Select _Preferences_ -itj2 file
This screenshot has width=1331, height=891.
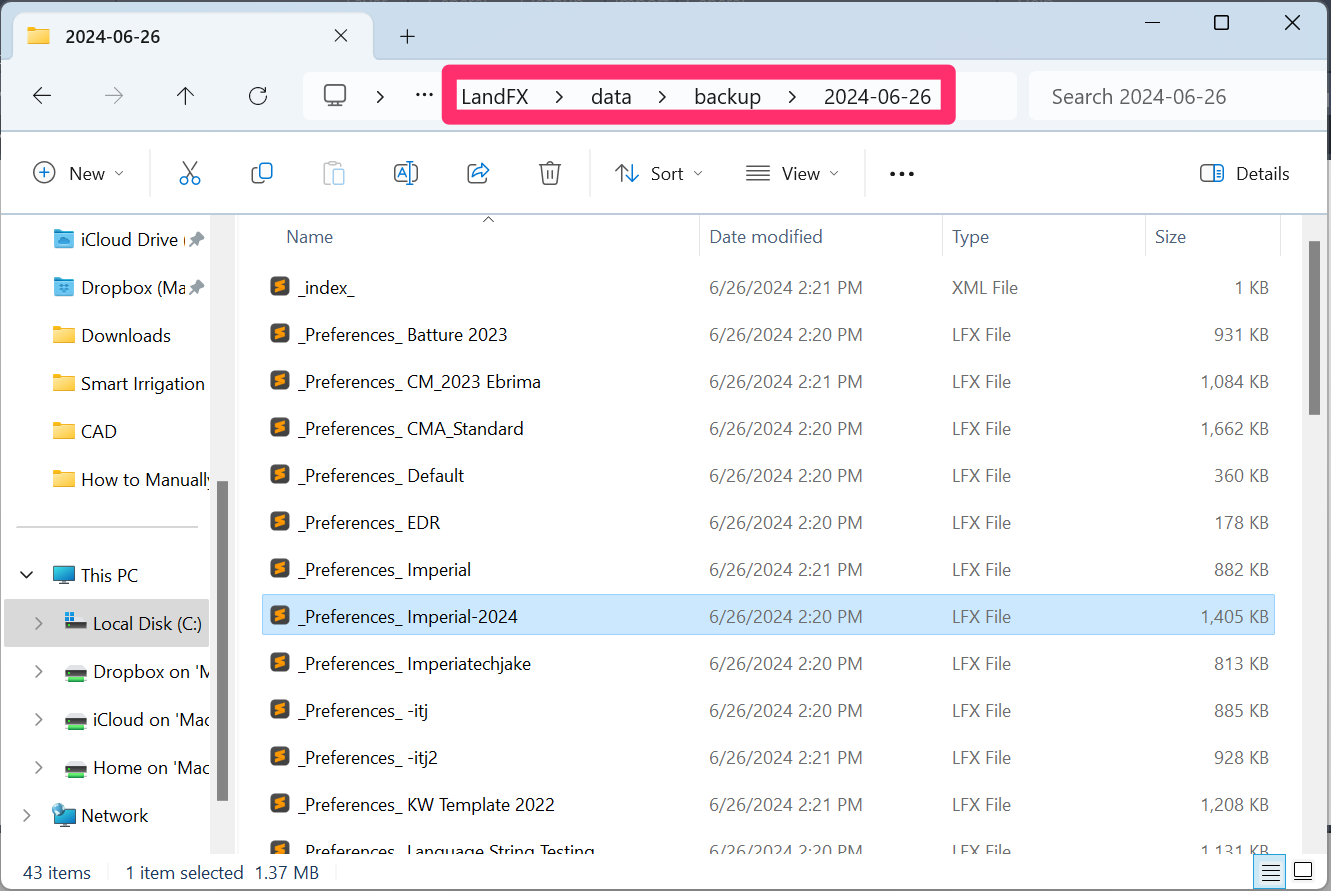pos(768,757)
